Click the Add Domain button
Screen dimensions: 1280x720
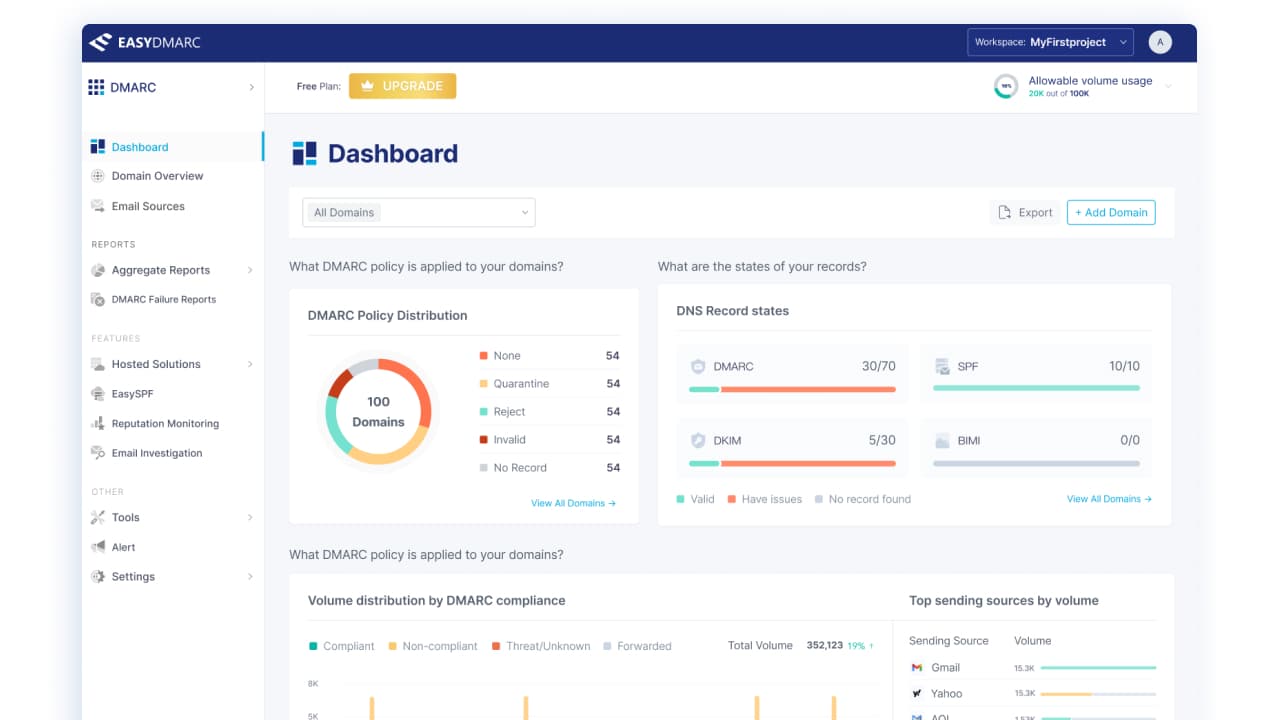(x=1111, y=212)
